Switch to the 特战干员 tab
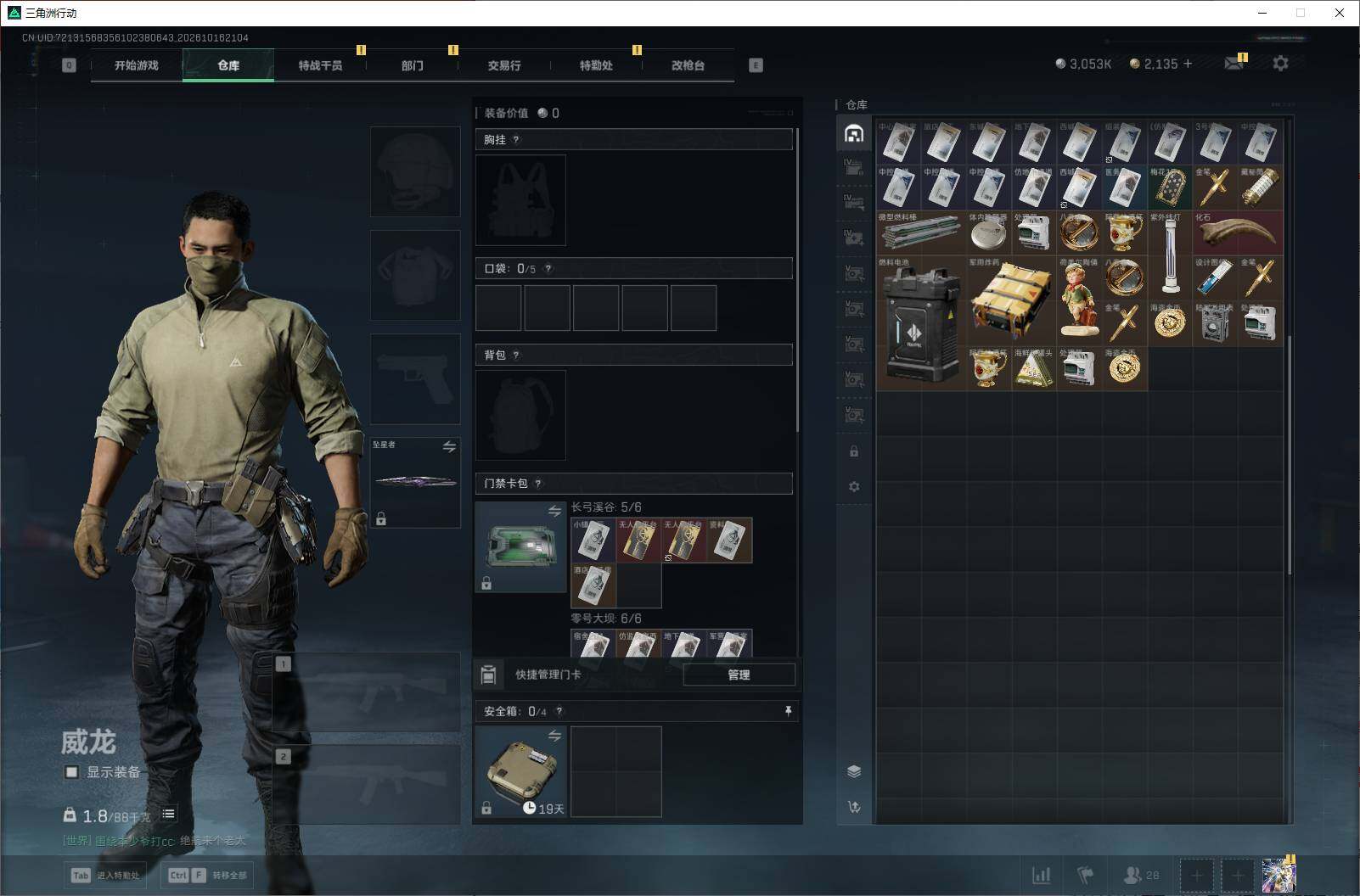Image resolution: width=1360 pixels, height=896 pixels. coord(320,65)
